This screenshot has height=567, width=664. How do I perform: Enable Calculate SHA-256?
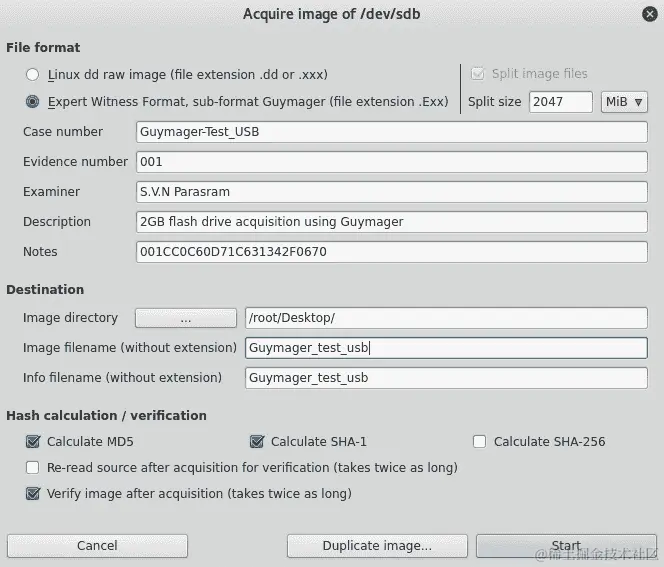pyautogui.click(x=479, y=442)
